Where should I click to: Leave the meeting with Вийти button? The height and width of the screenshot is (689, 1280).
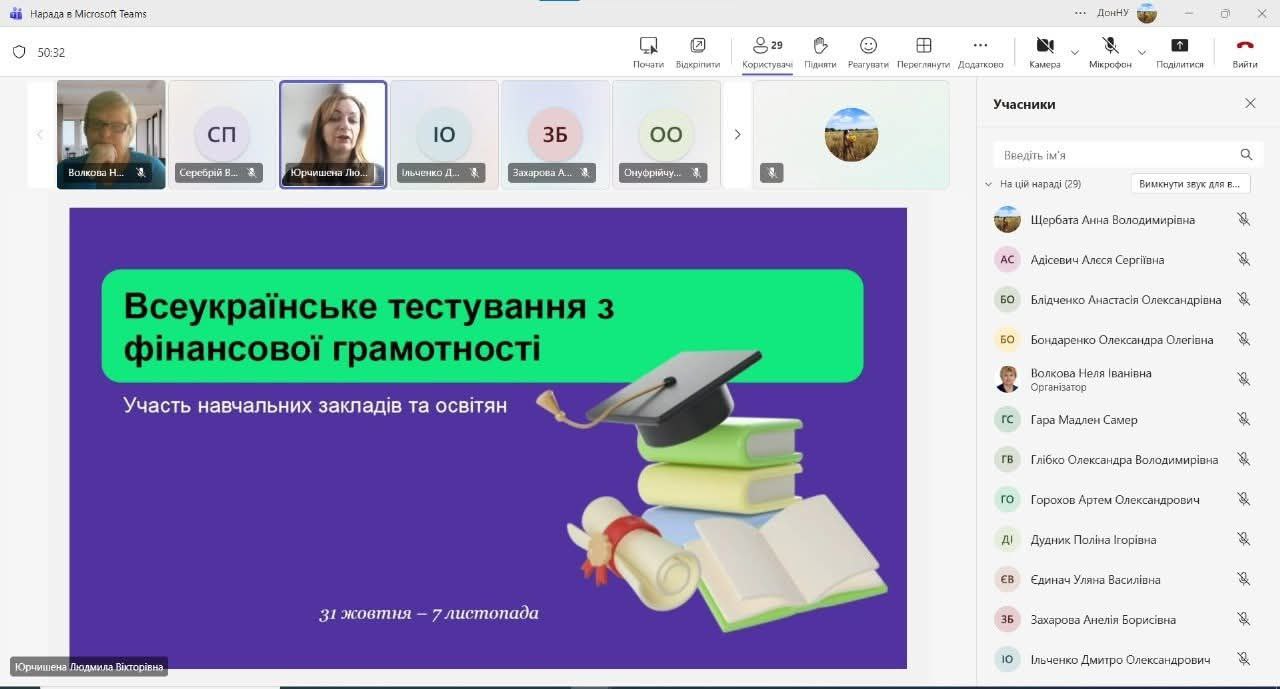tap(1245, 52)
